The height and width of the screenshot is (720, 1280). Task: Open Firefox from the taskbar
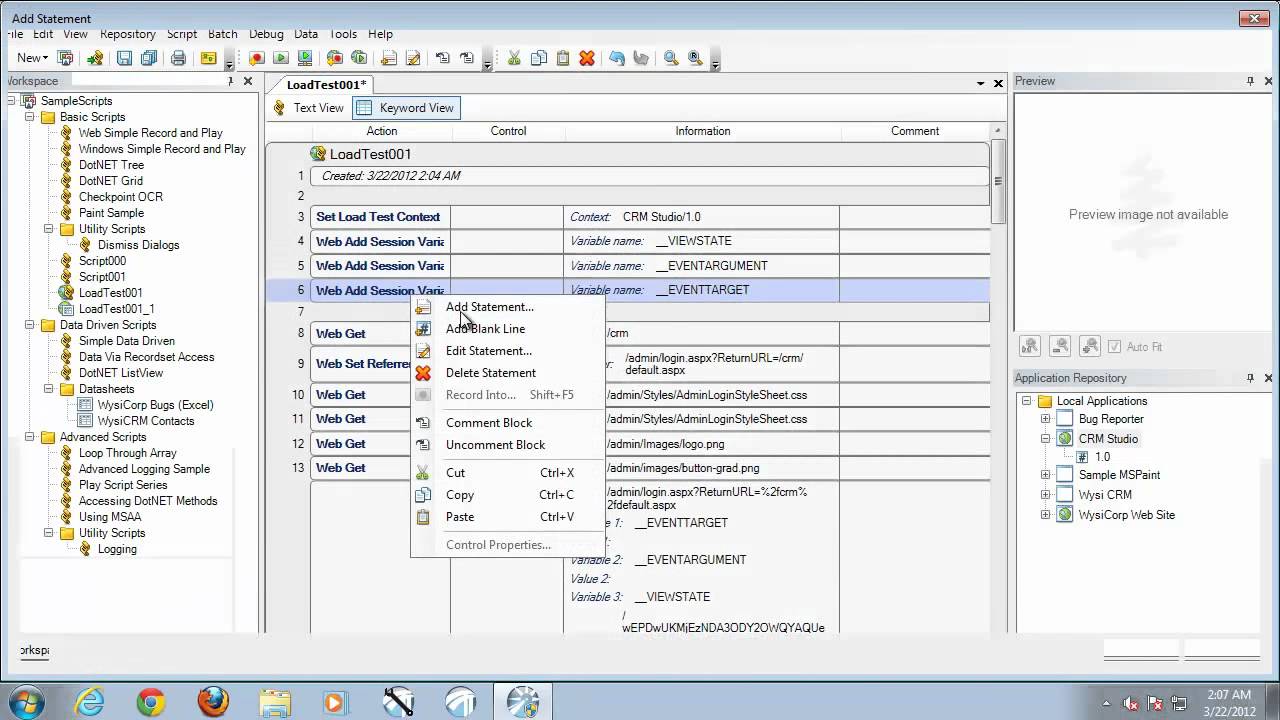(213, 702)
